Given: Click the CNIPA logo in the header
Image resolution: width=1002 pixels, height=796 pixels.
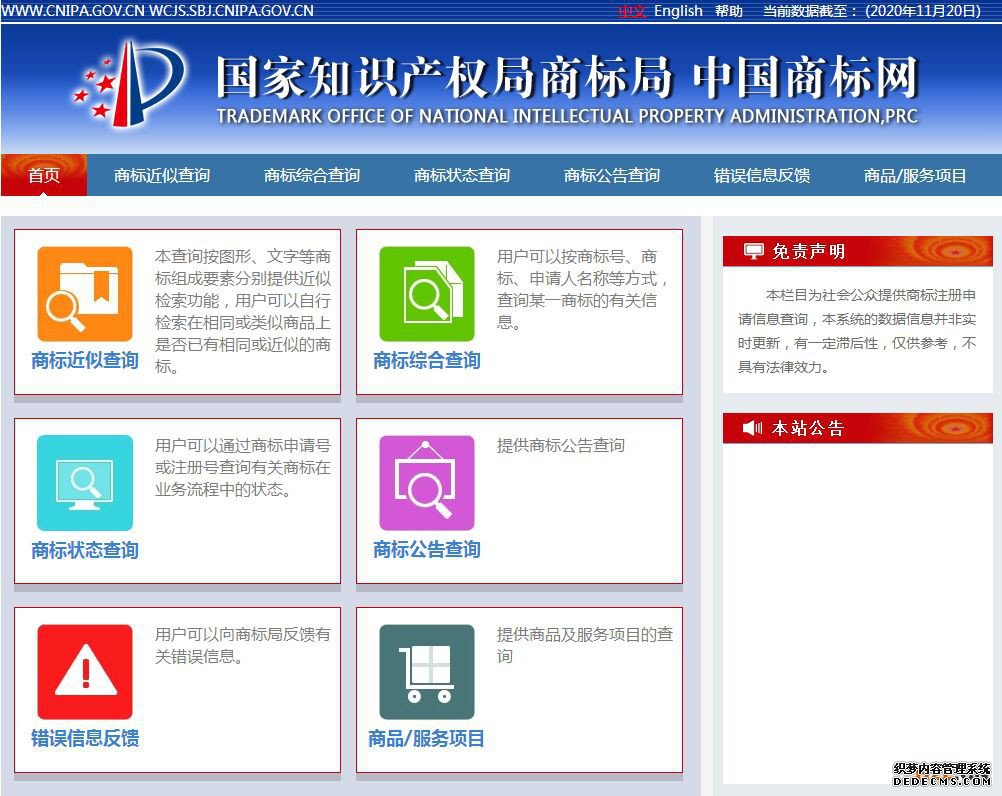Looking at the screenshot, I should click(129, 83).
